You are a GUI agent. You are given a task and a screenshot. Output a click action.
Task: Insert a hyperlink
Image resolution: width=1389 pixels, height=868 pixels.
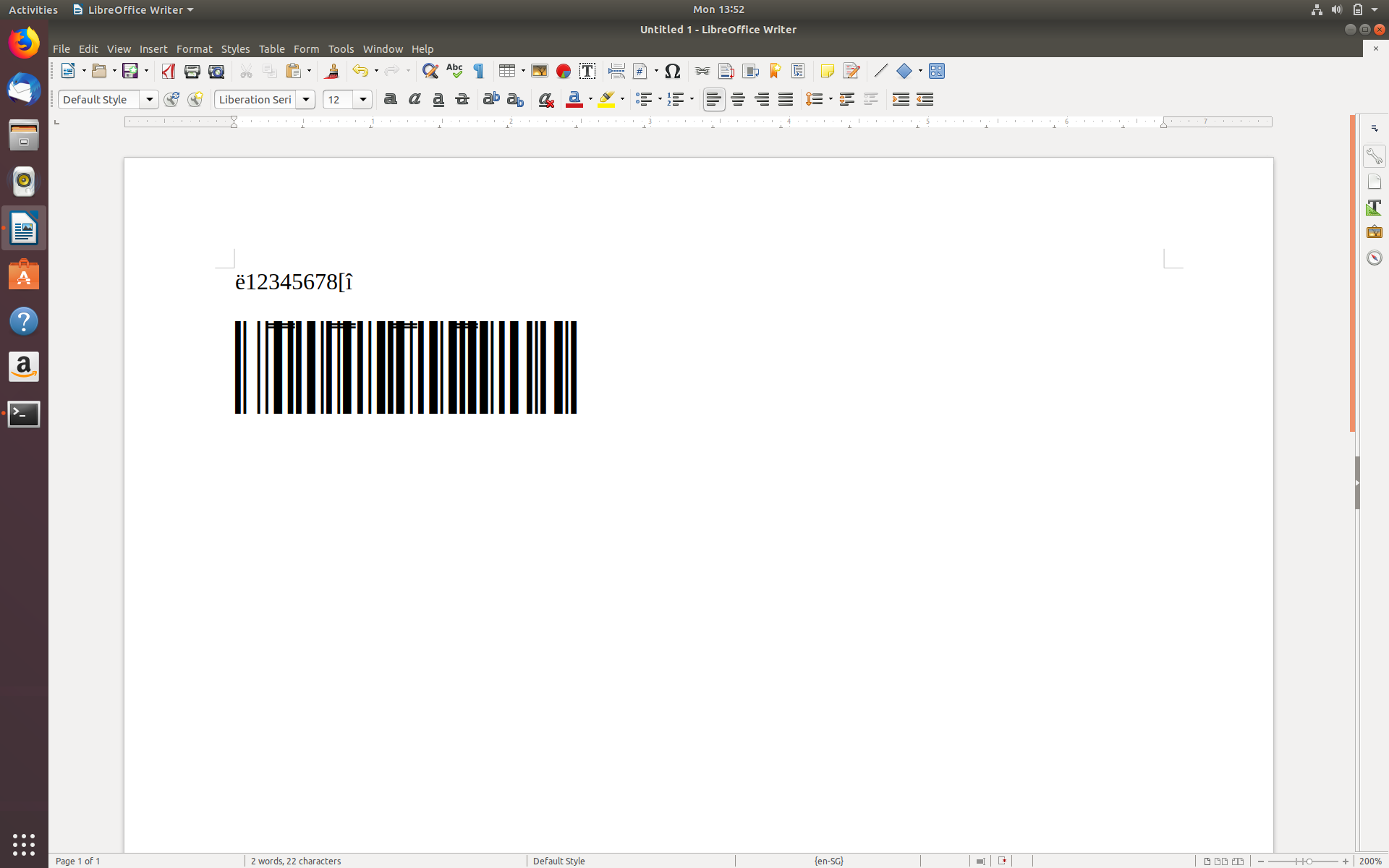702,71
